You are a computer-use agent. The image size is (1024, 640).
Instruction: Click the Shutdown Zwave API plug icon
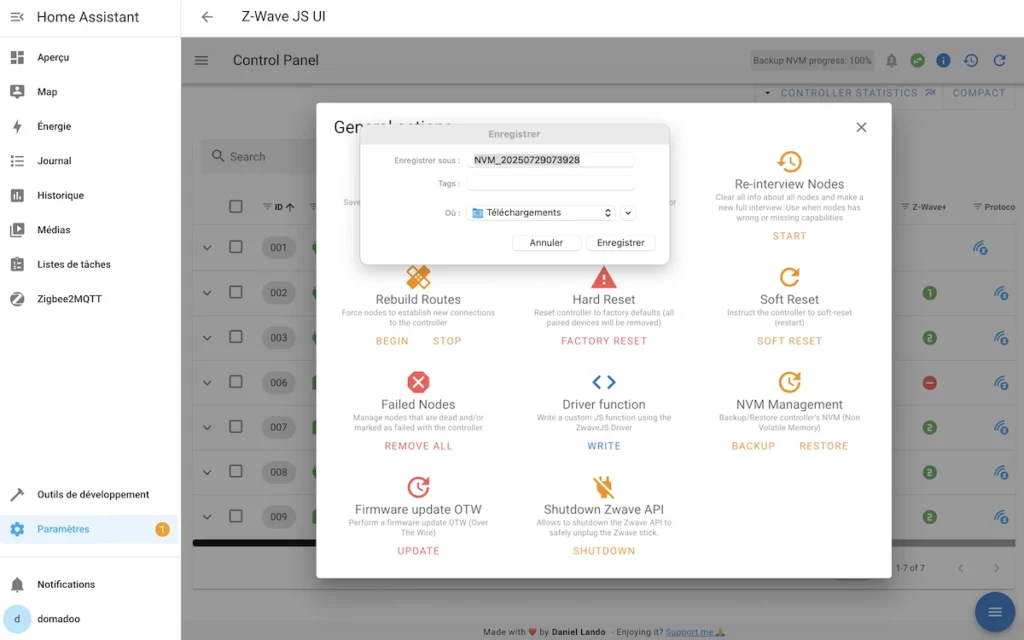point(603,487)
